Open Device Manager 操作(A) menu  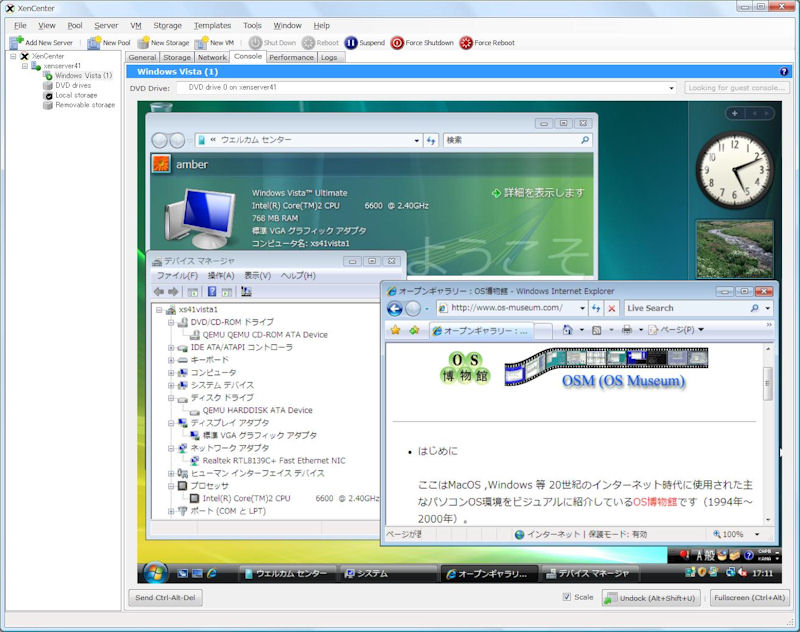pos(220,276)
